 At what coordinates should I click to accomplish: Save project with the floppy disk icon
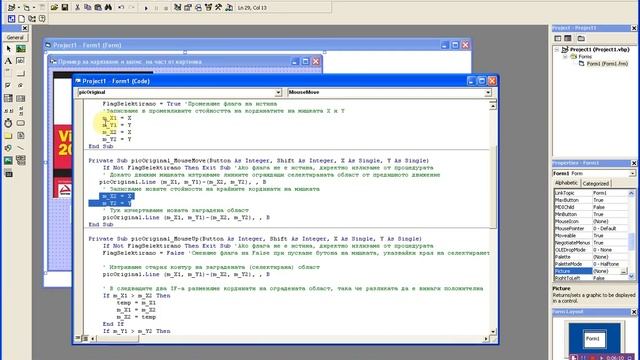(x=65, y=7)
